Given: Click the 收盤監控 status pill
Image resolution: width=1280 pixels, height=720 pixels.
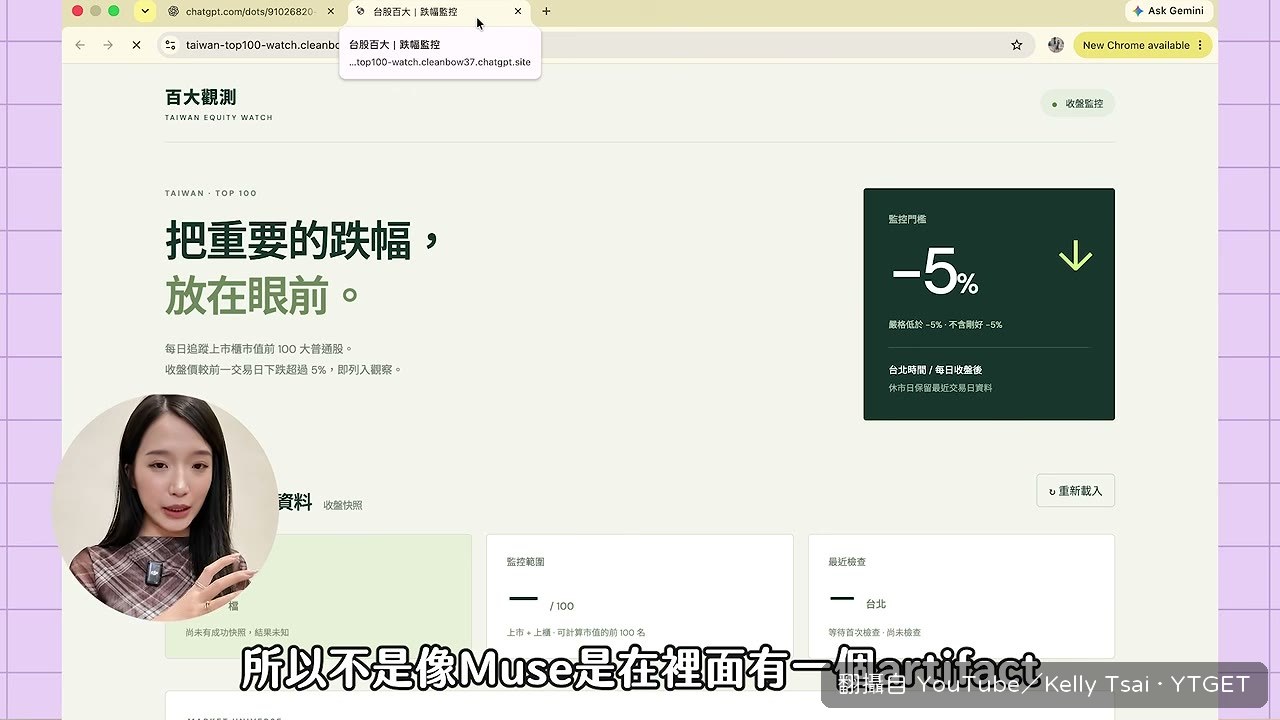Looking at the screenshot, I should 1078,104.
